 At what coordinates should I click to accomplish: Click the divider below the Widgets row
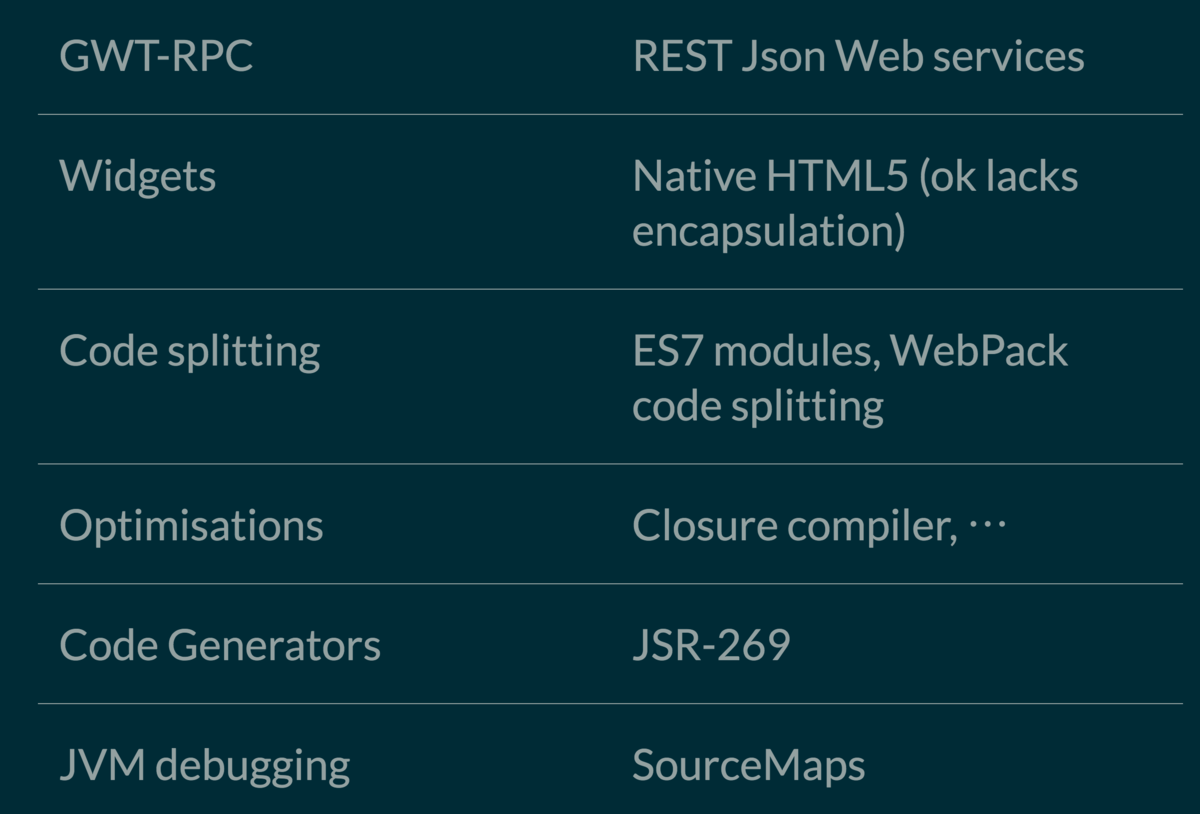pyautogui.click(x=600, y=288)
